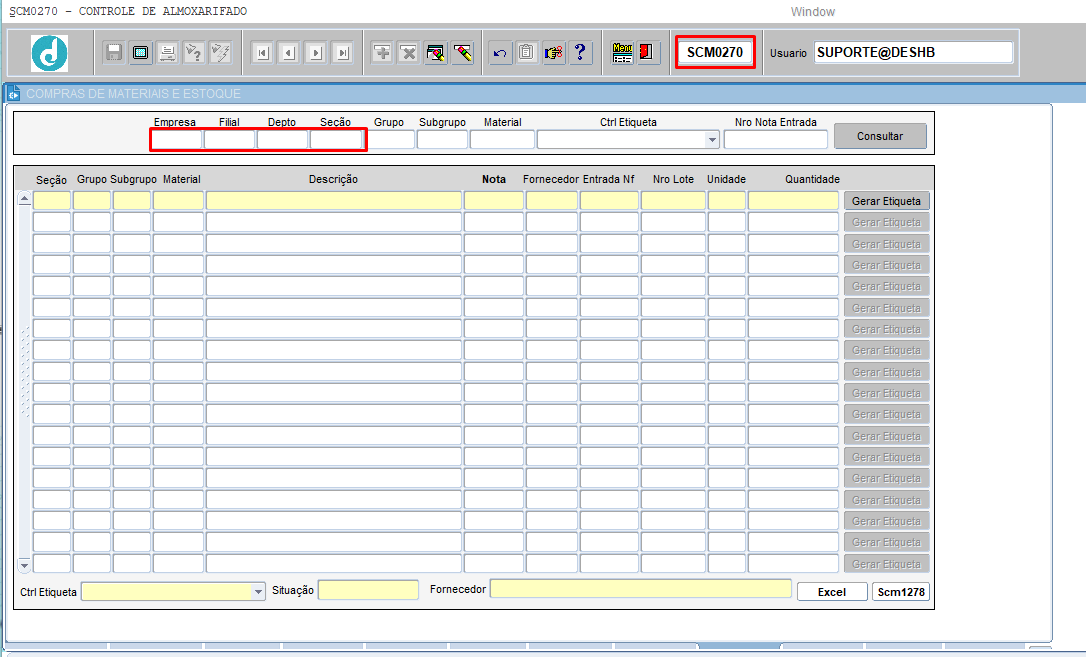Open help with the question mark icon
This screenshot has width=1086, height=657.
[580, 53]
